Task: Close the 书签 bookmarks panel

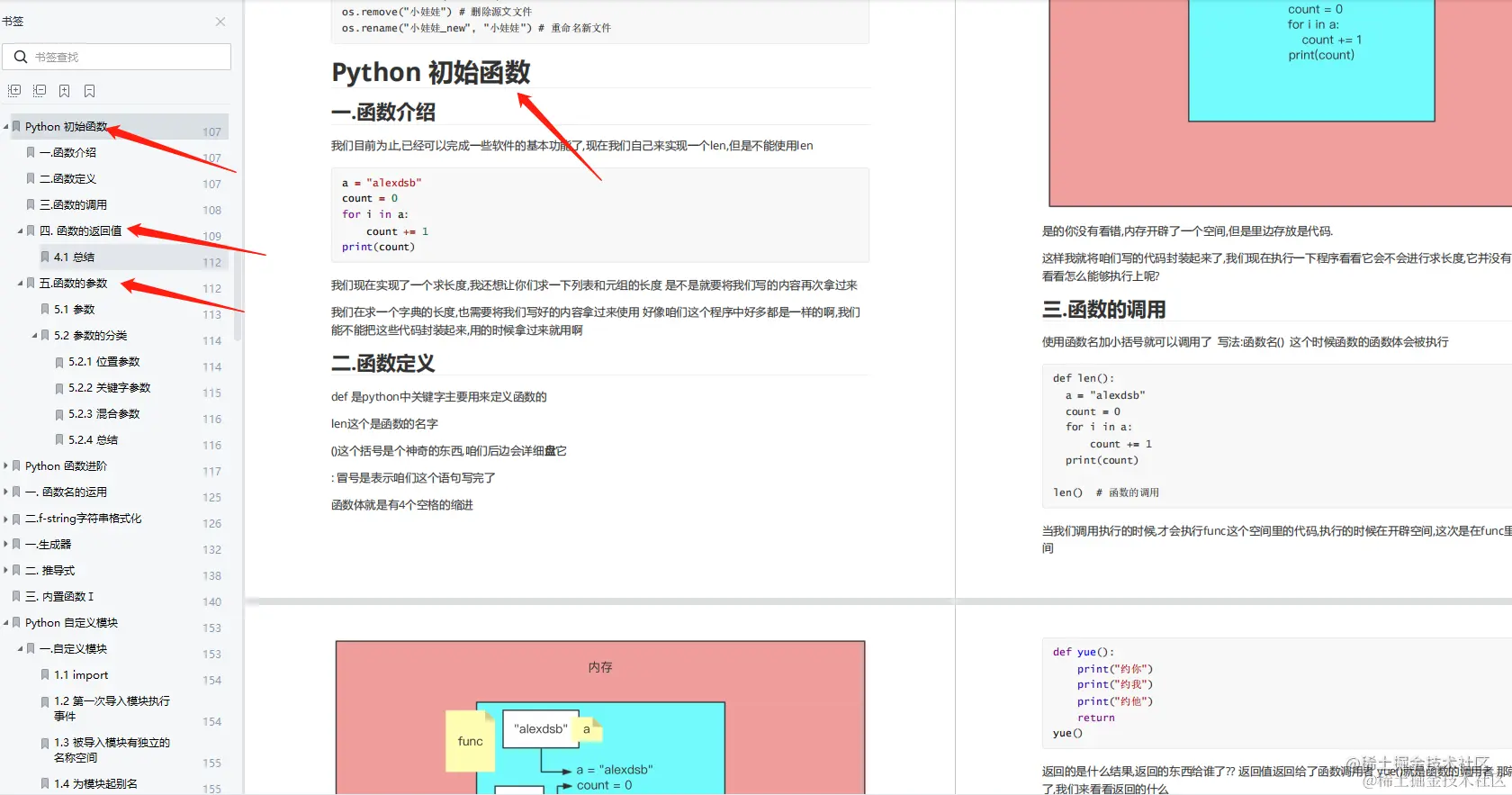Action: [220, 22]
